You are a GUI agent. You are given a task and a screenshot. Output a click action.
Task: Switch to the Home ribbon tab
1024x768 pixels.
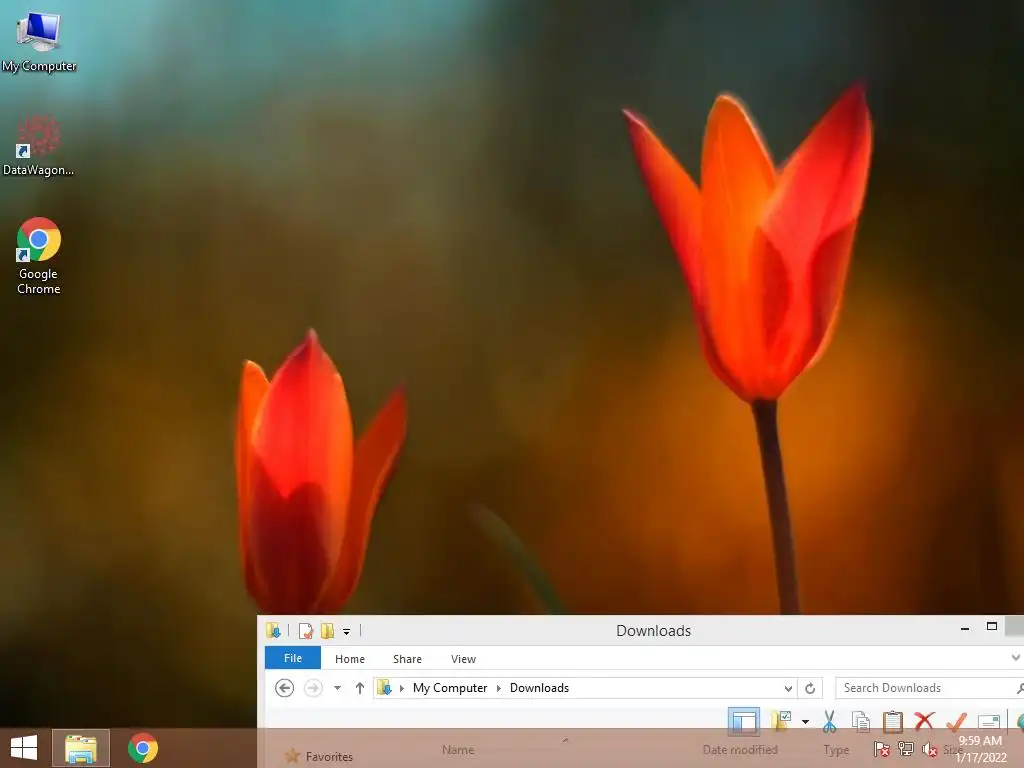click(x=350, y=659)
